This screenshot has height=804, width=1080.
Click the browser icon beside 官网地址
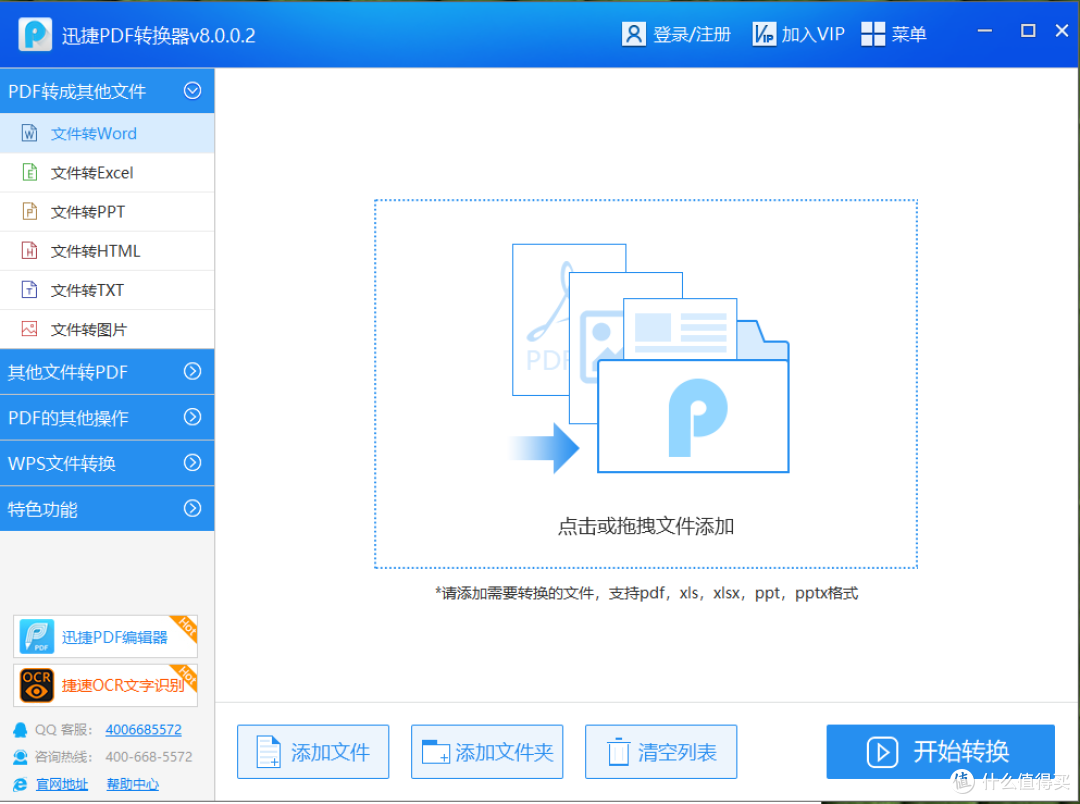[x=21, y=785]
